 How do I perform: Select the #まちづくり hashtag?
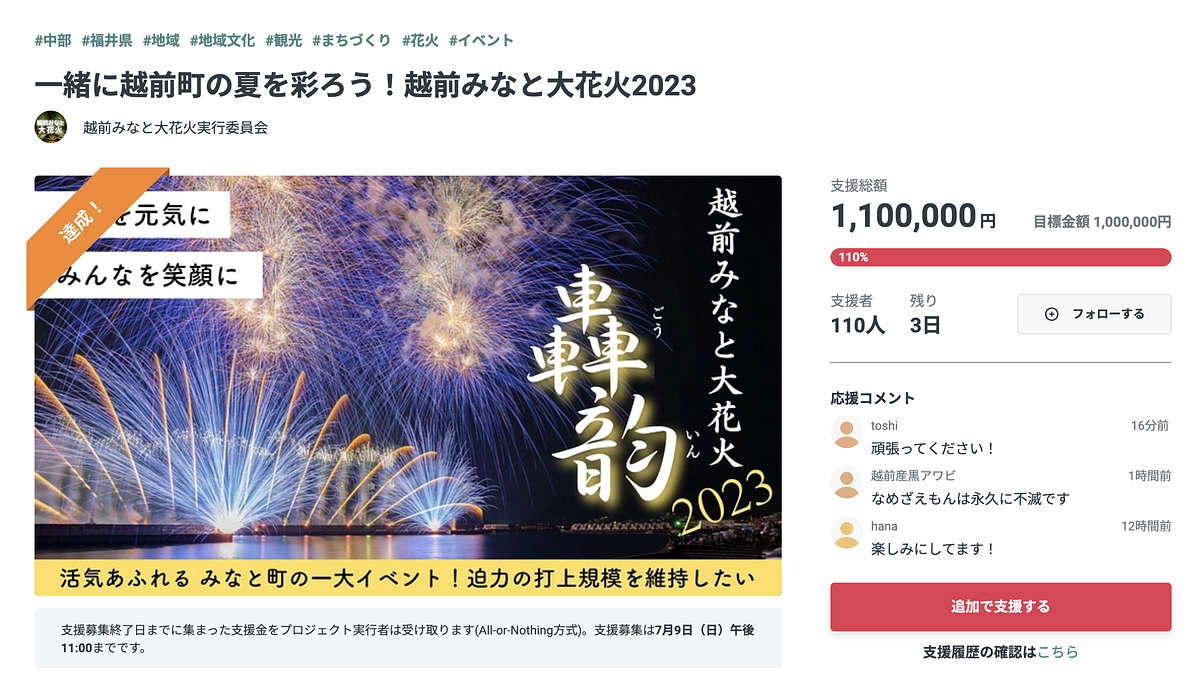pyautogui.click(x=351, y=40)
